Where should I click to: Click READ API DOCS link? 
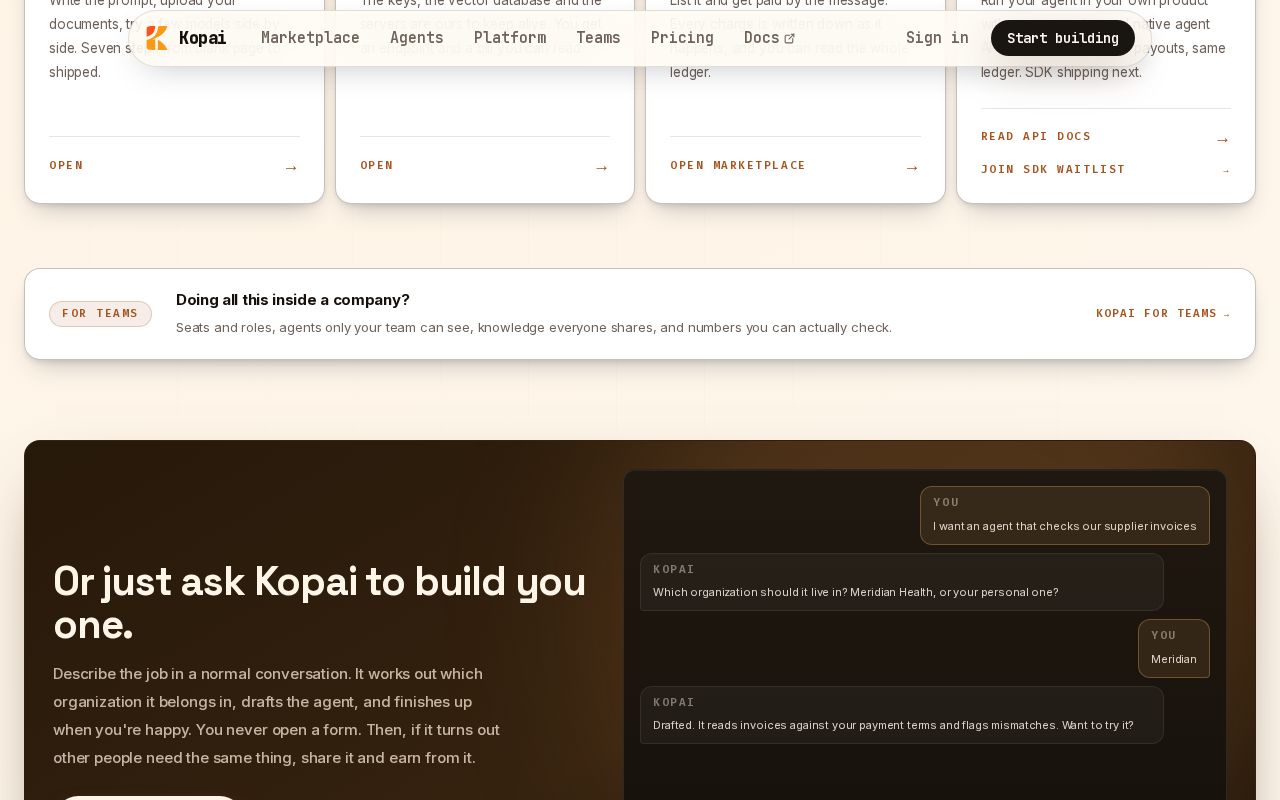[1036, 136]
